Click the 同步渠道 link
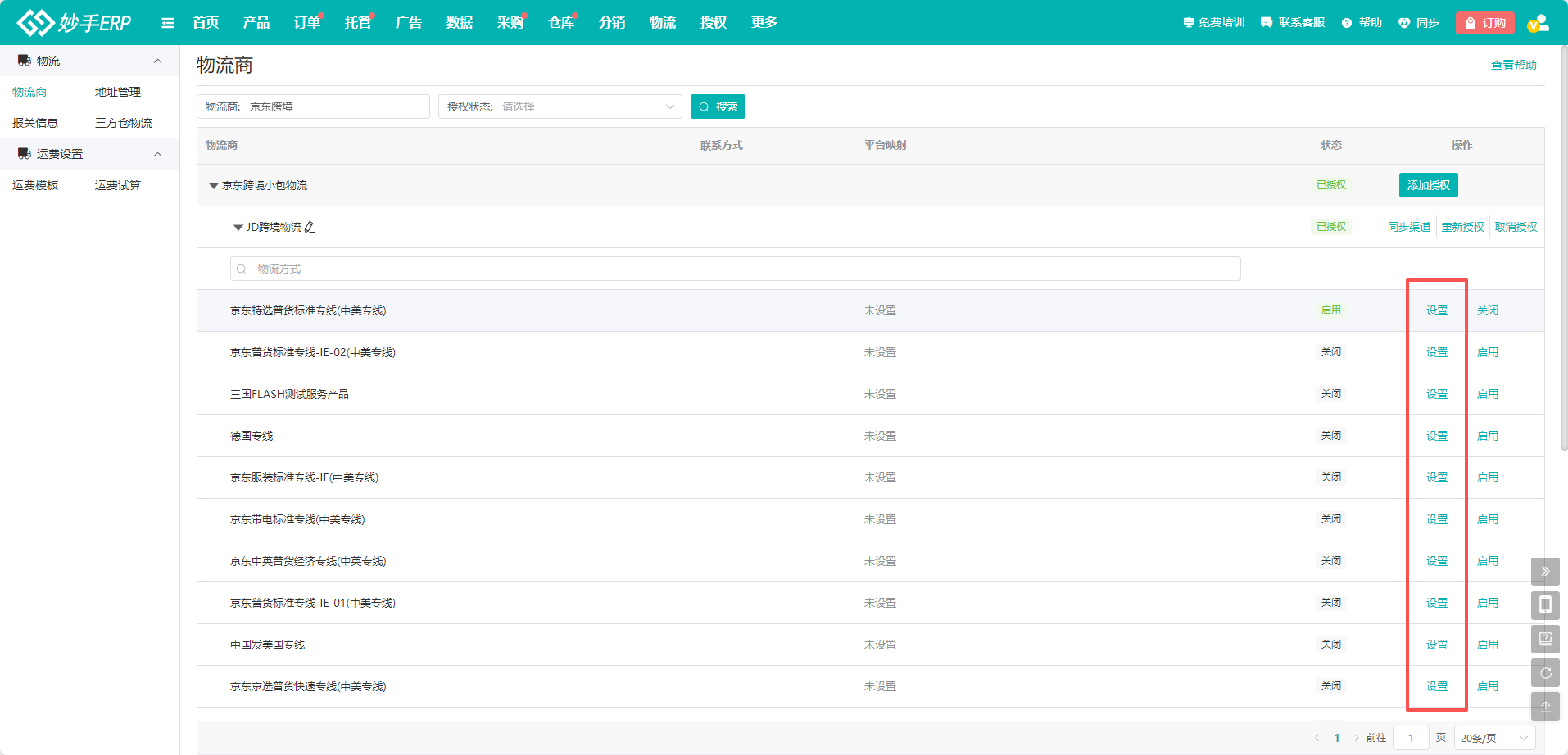Image resolution: width=1568 pixels, height=755 pixels. pyautogui.click(x=1408, y=227)
